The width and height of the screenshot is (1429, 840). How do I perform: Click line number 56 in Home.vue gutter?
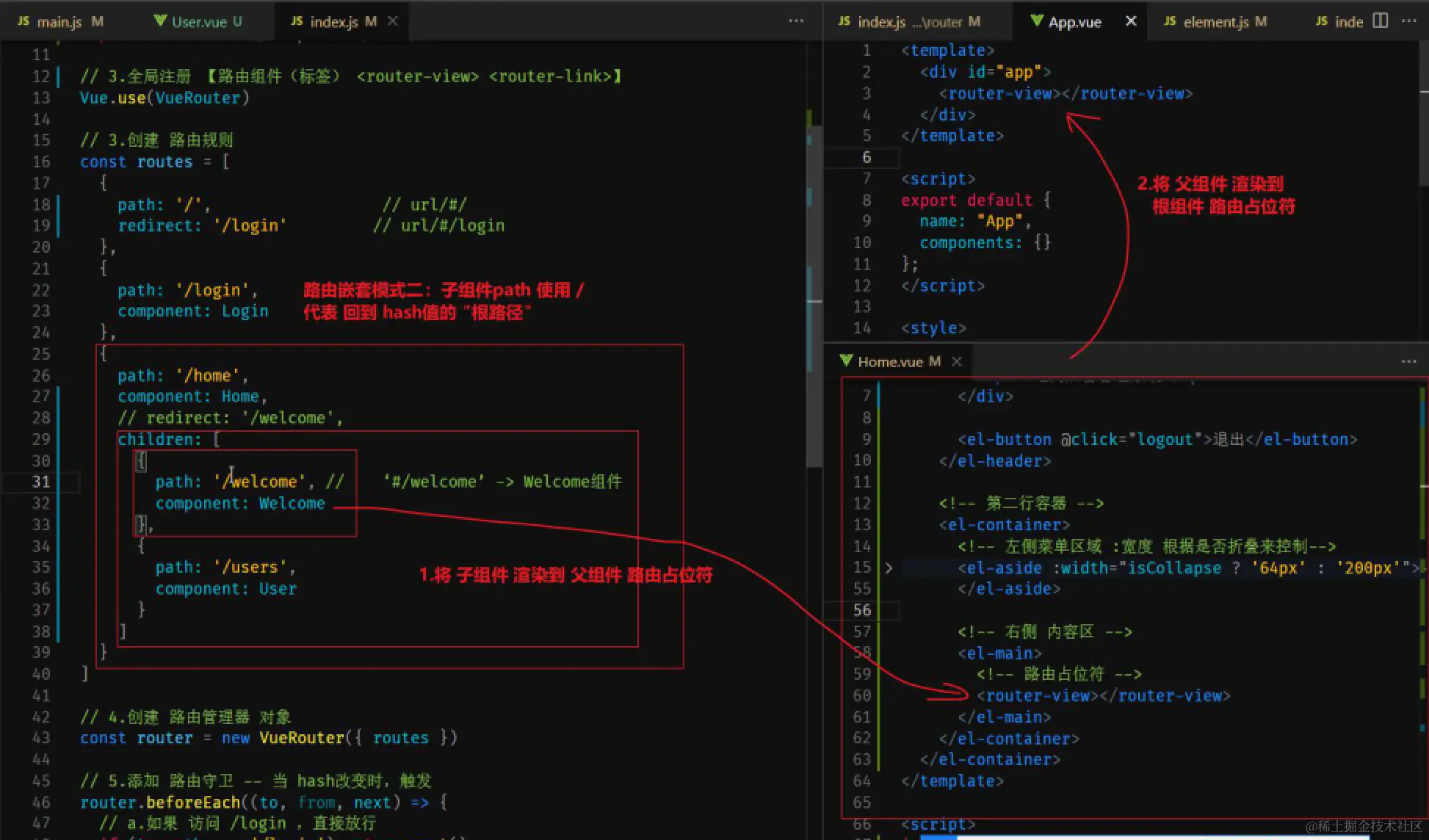coord(862,610)
